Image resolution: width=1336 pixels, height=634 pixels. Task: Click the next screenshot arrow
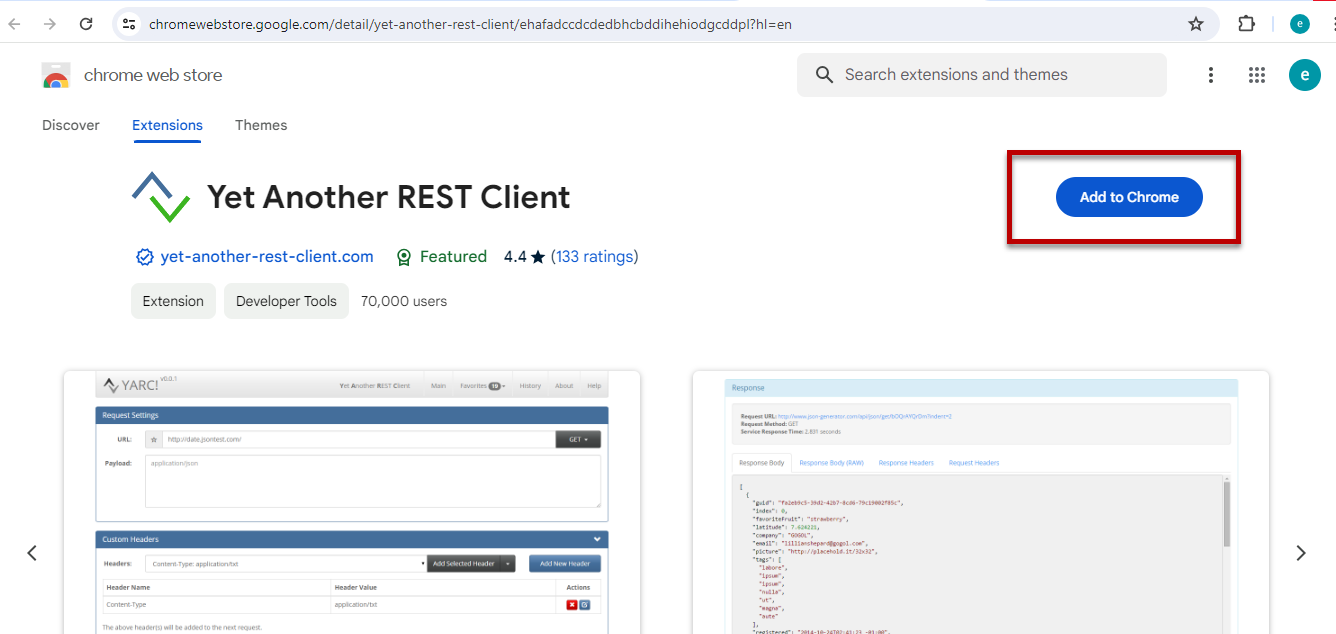point(1301,552)
